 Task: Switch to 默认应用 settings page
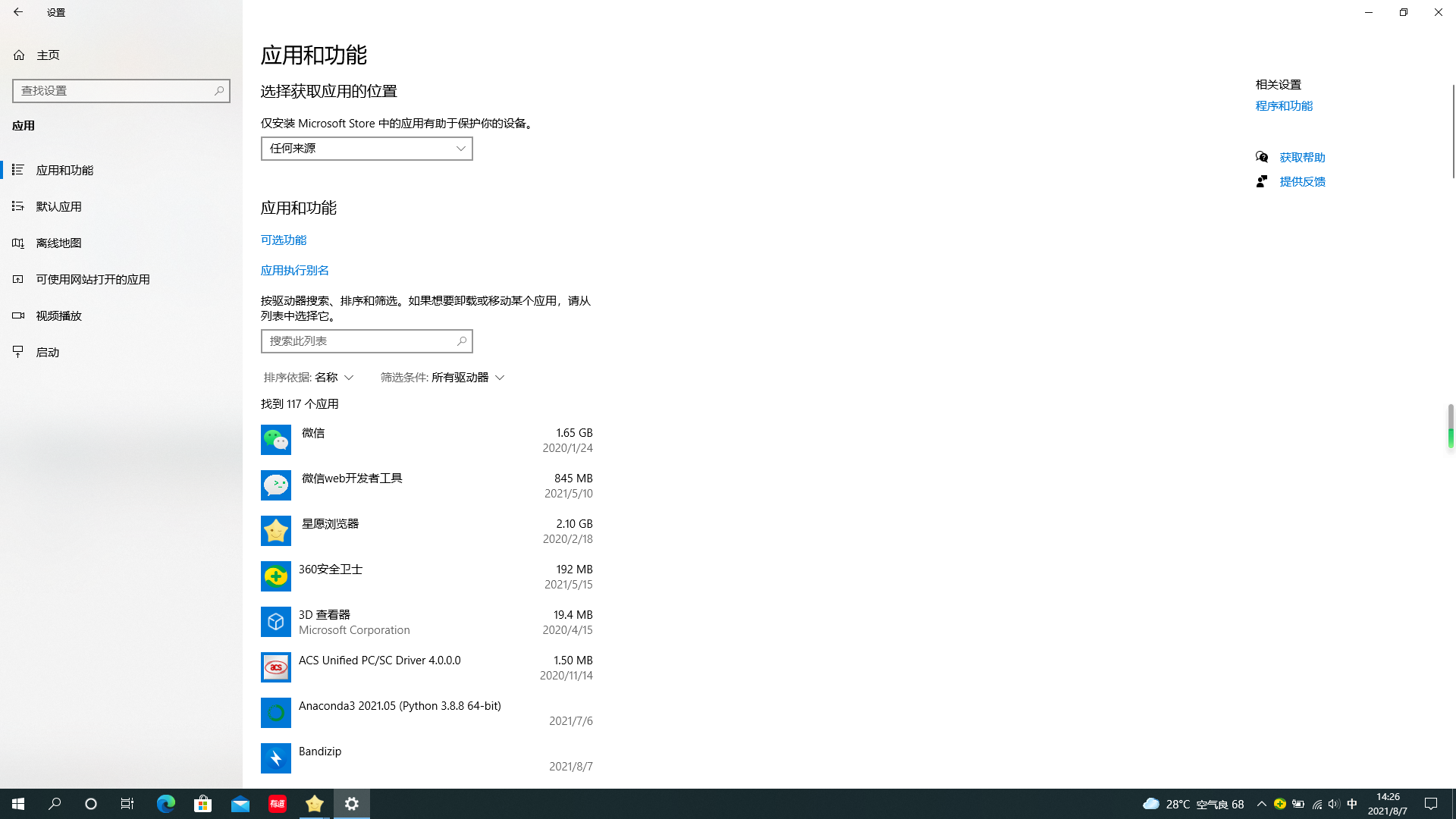[58, 206]
